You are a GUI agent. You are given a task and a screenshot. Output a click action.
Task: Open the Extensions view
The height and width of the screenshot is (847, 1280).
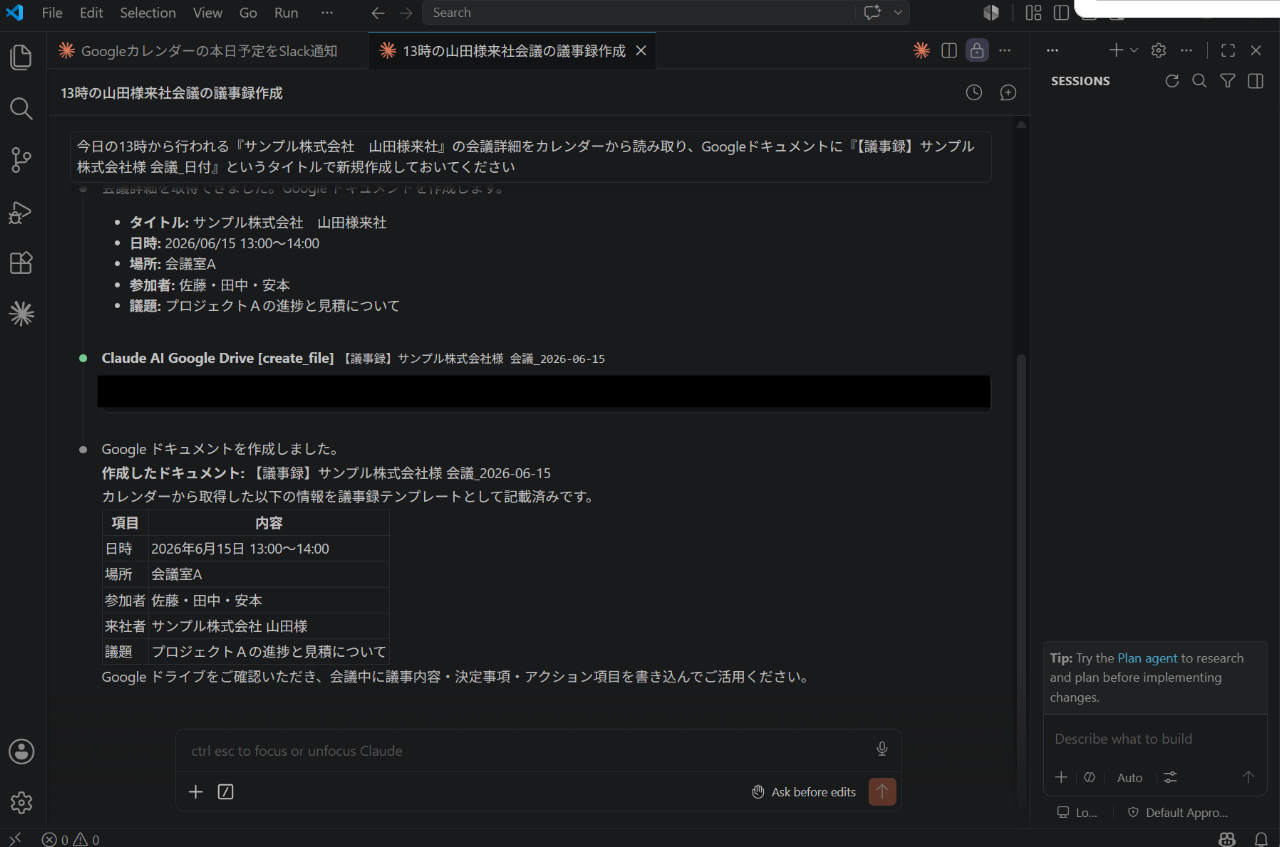[21, 263]
